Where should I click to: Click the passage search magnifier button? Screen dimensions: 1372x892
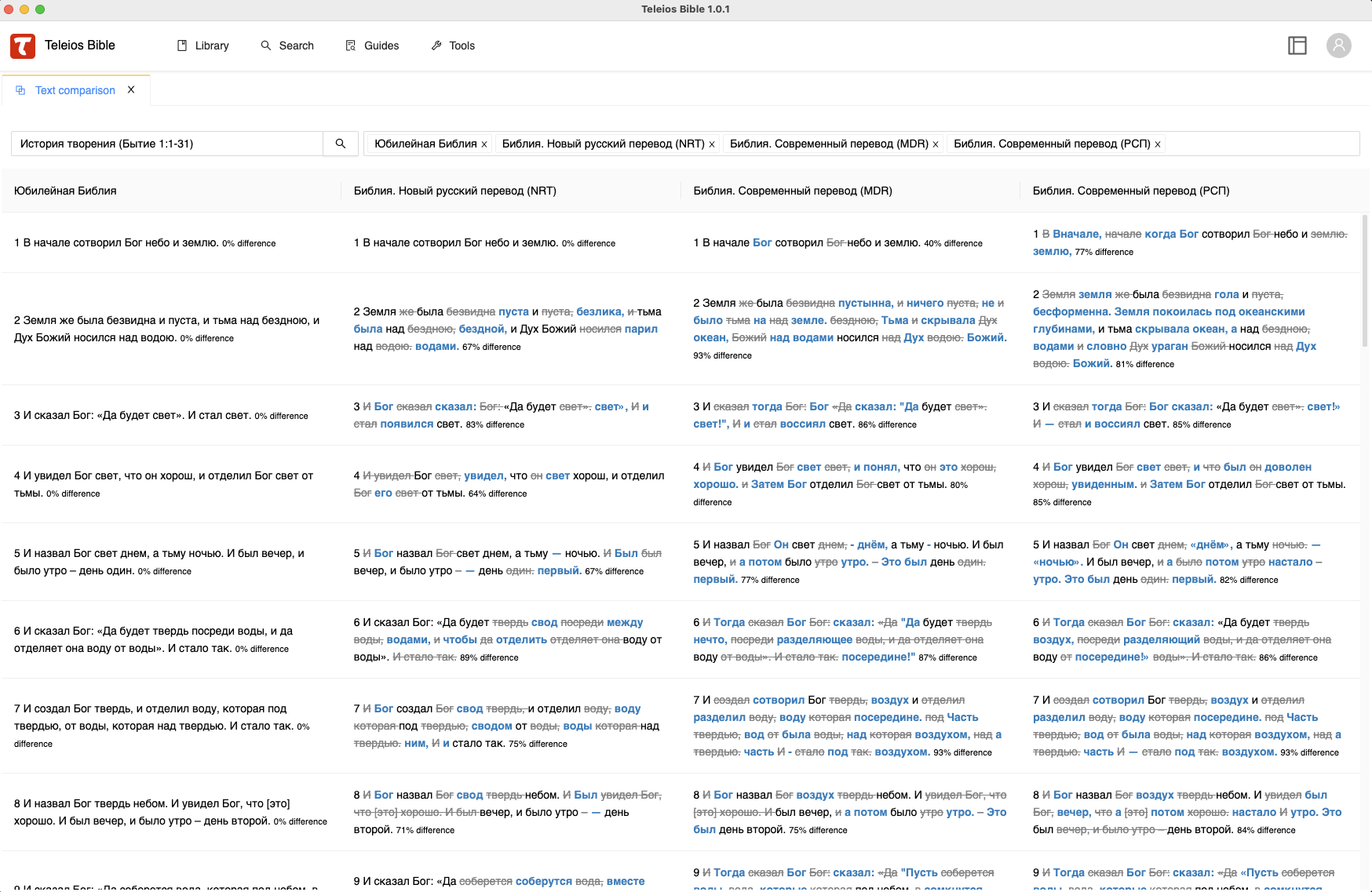click(341, 144)
